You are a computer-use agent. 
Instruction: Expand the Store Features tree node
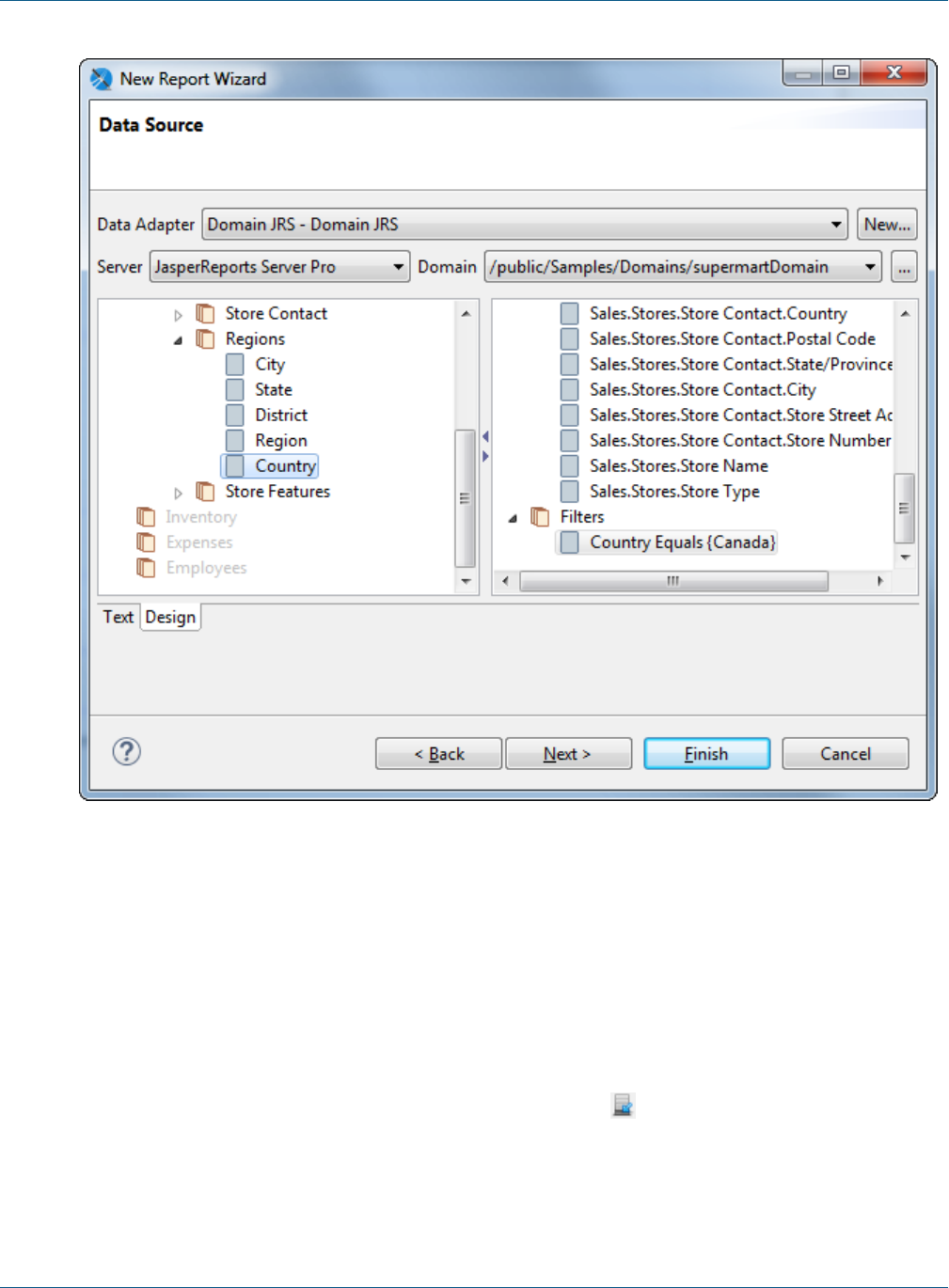coord(178,493)
